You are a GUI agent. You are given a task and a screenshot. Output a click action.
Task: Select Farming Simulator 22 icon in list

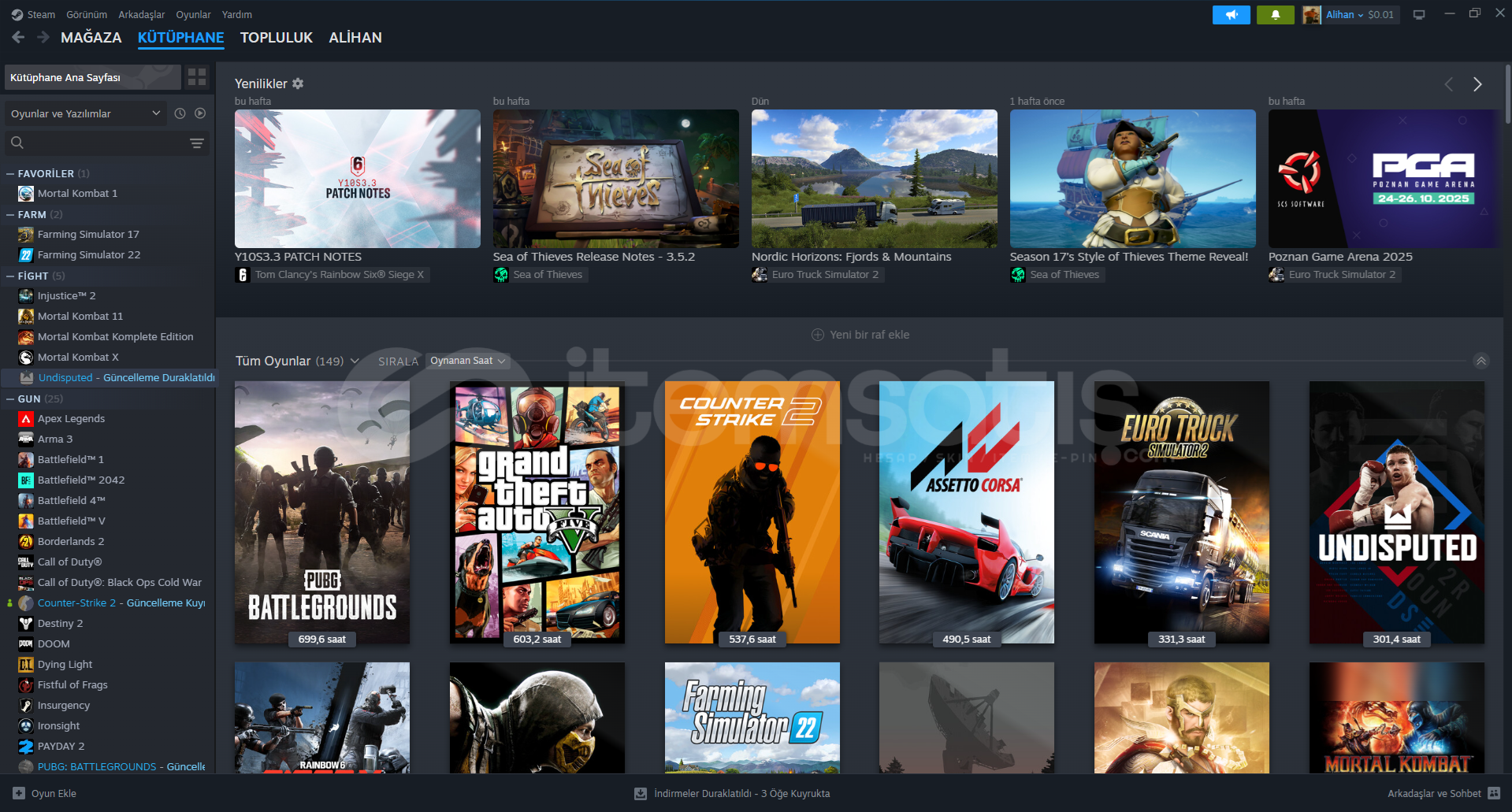pyautogui.click(x=26, y=255)
